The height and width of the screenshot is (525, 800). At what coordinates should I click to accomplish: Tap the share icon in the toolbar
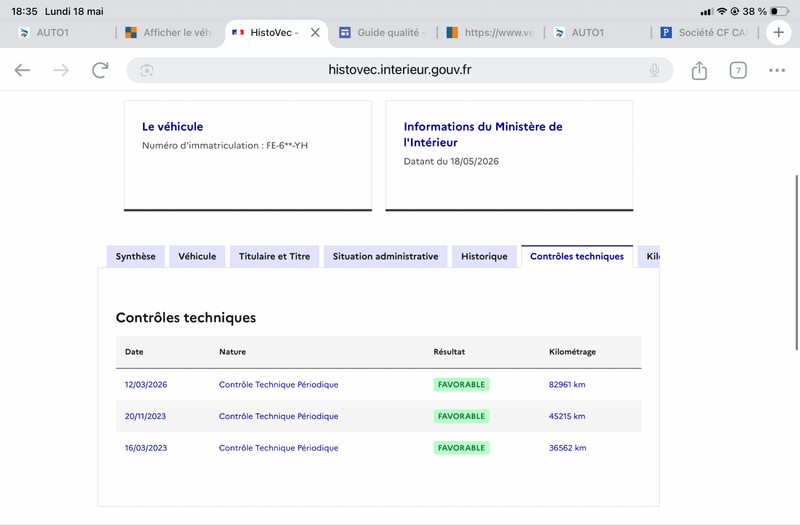click(x=699, y=70)
